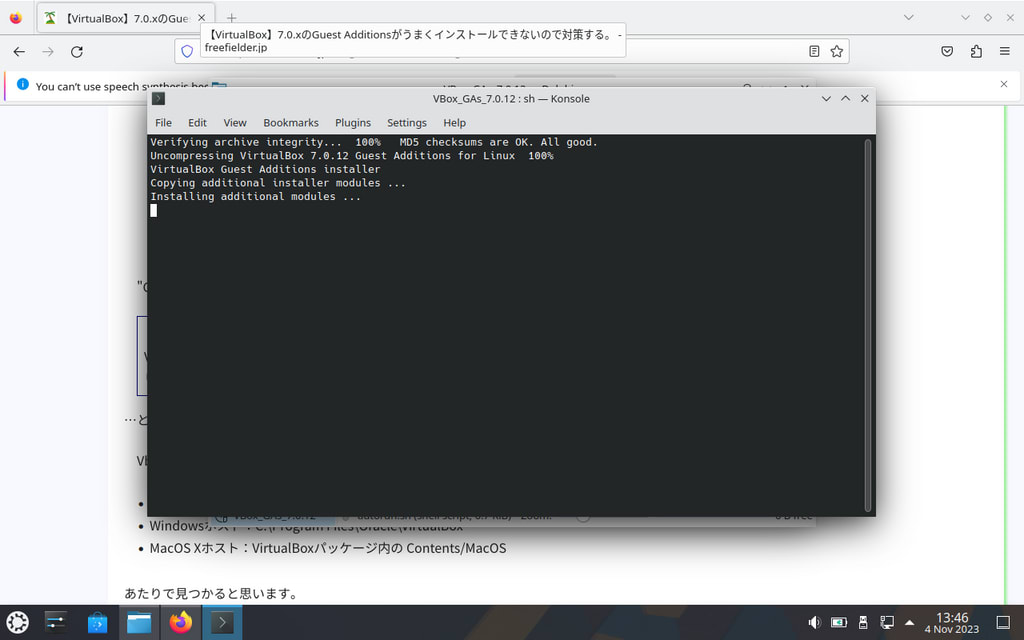Reload the current web page

coord(76,52)
